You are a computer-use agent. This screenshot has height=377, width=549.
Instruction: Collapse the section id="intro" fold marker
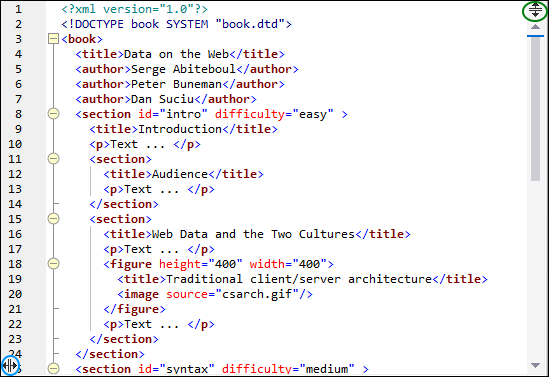[x=53, y=114]
